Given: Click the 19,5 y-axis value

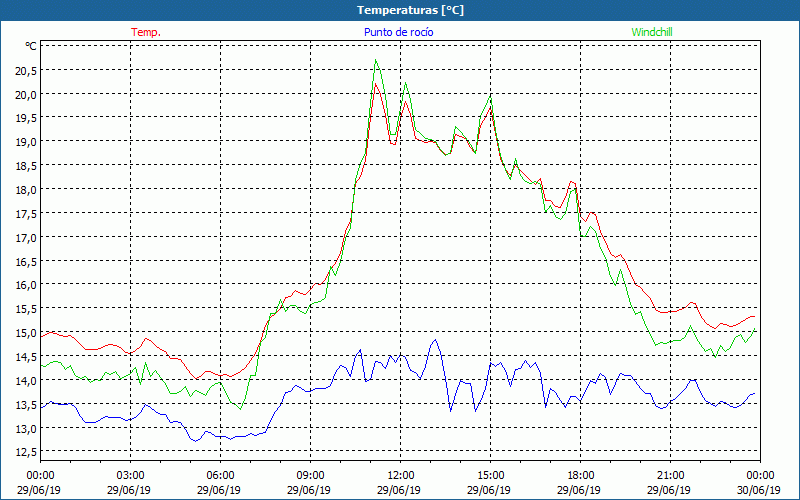Looking at the screenshot, I should (27, 118).
